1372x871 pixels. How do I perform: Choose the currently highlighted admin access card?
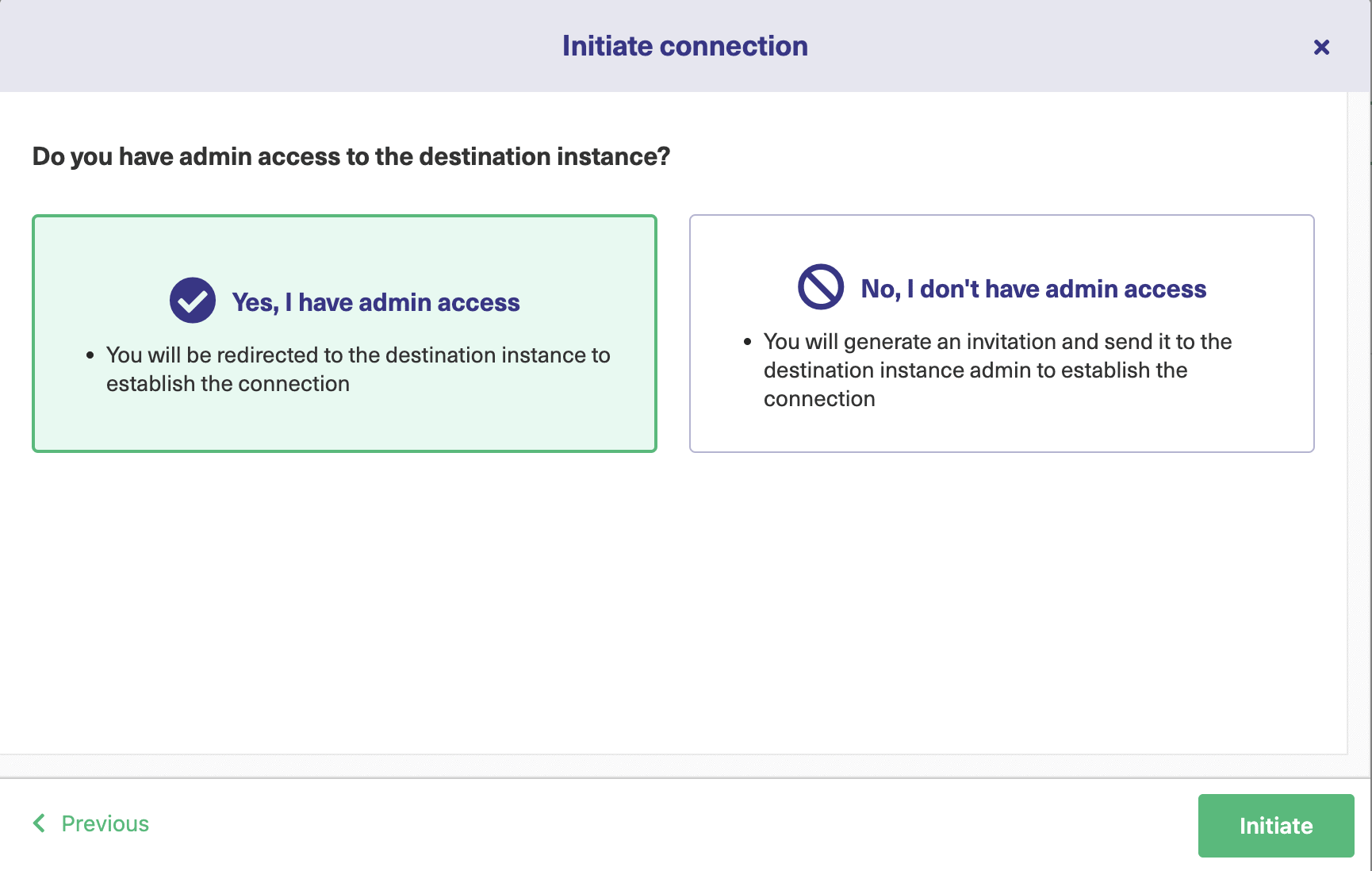[x=344, y=333]
